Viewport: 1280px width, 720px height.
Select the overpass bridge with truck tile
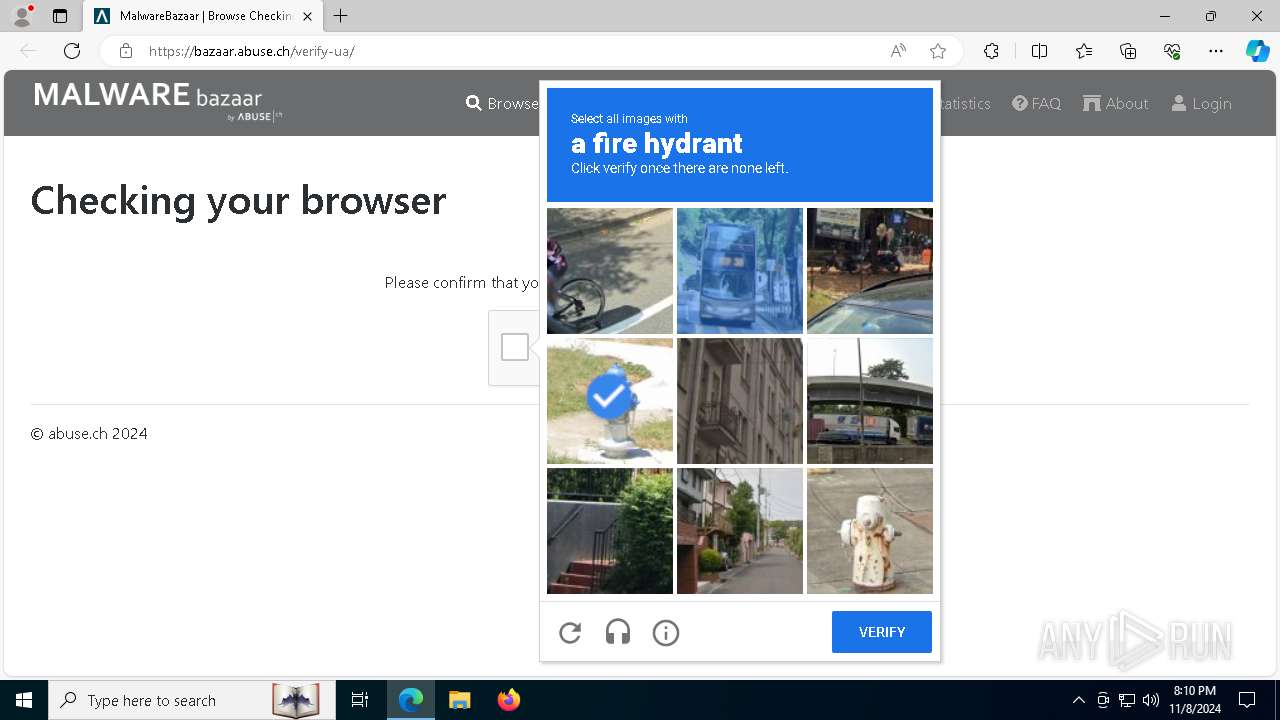tap(870, 401)
